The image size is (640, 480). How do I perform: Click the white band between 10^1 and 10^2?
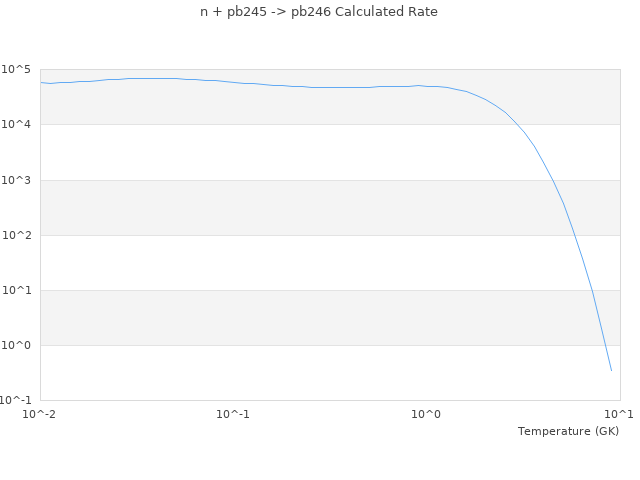click(300, 262)
